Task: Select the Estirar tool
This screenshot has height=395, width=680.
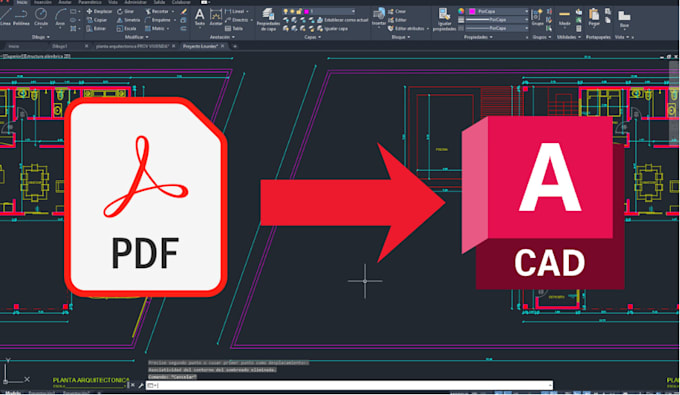Action: [96, 29]
